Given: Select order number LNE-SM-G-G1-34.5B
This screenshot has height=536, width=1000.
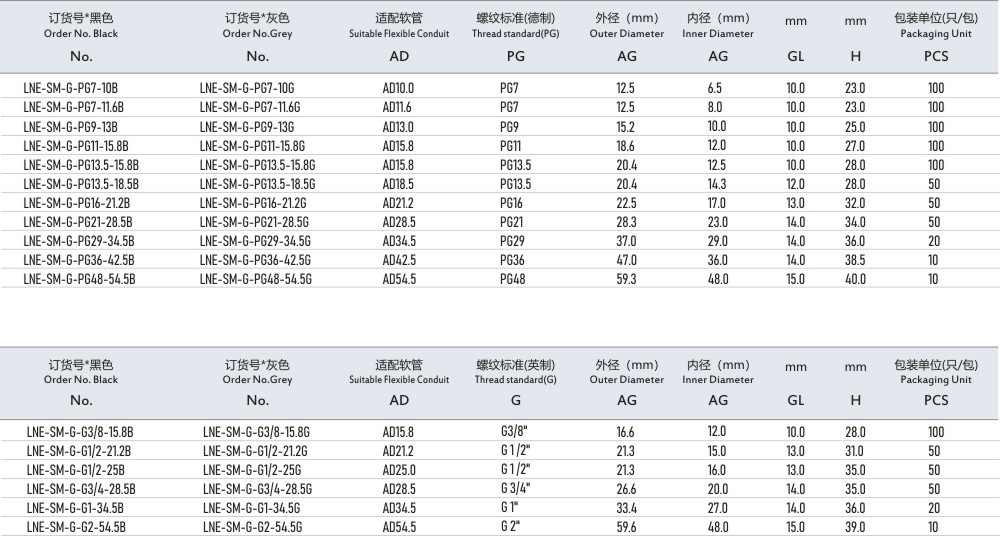Looking at the screenshot, I should 77,508.
